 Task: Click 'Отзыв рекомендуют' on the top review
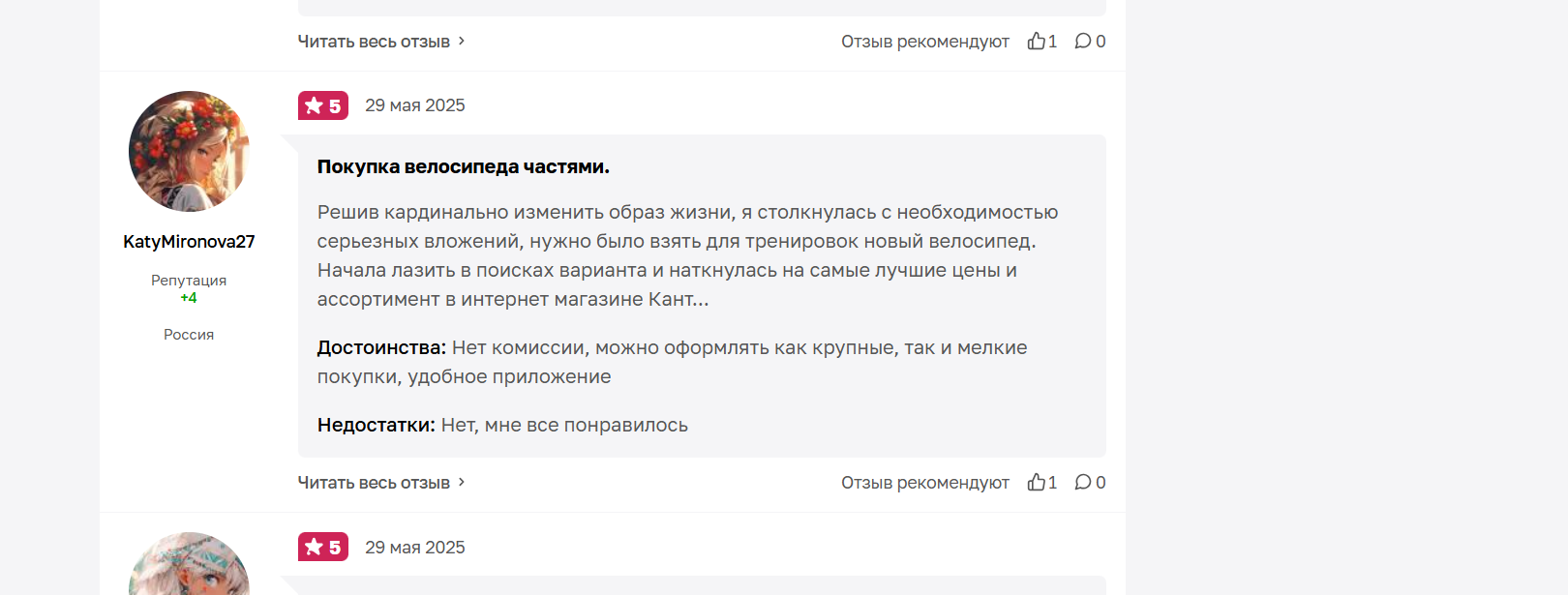click(924, 42)
